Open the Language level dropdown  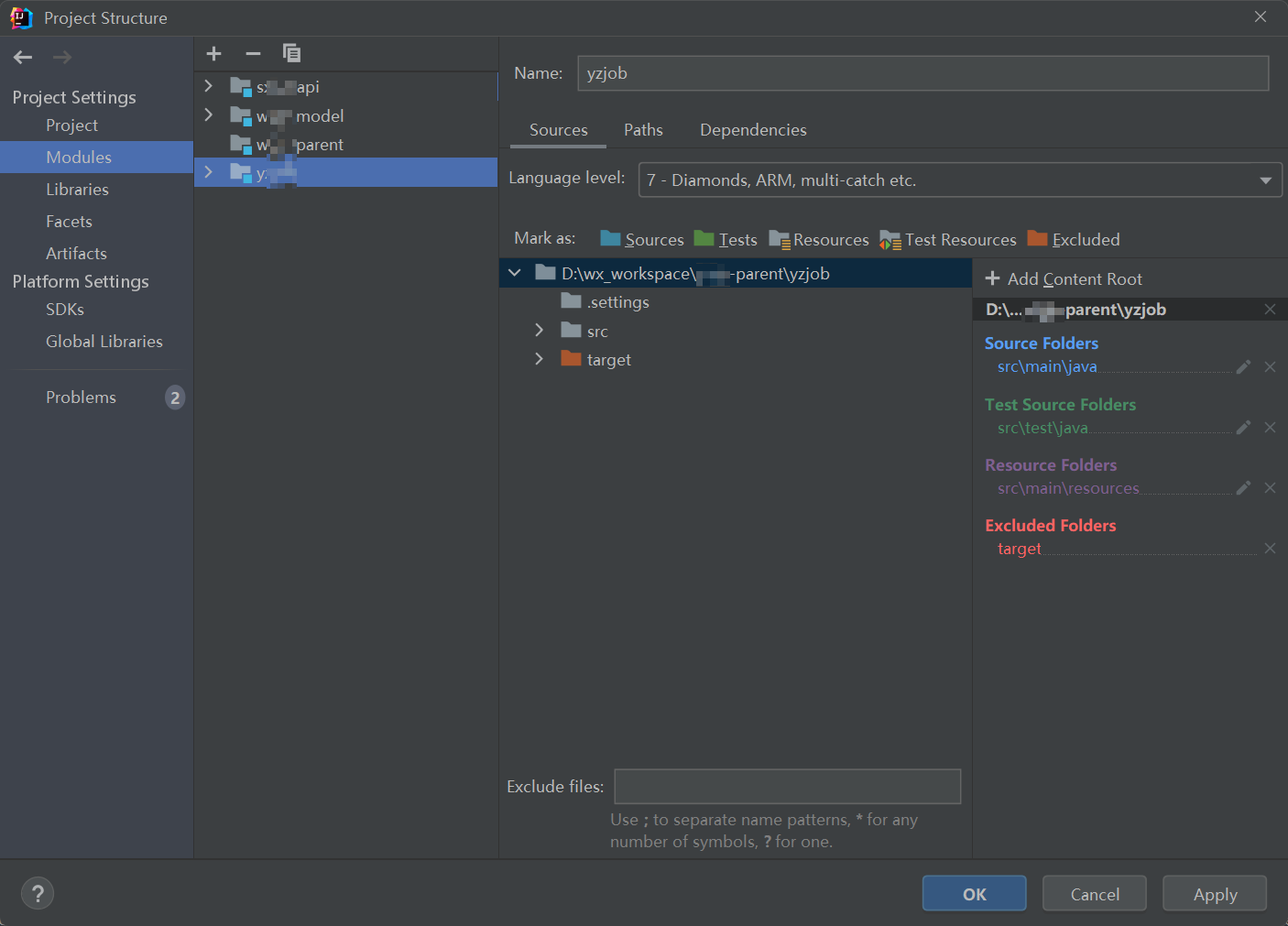point(959,180)
